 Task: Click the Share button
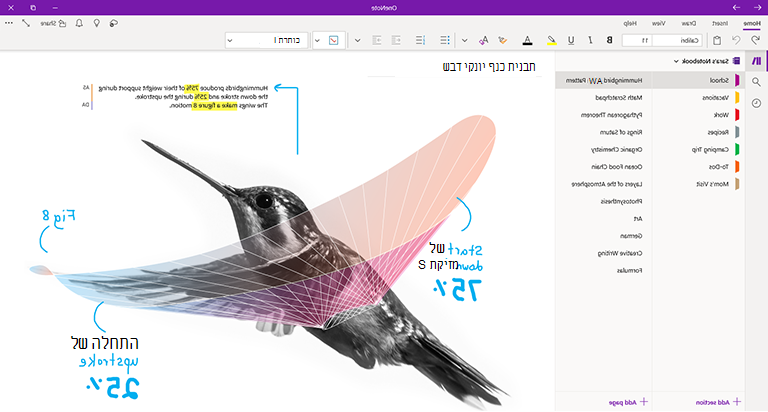tap(53, 23)
